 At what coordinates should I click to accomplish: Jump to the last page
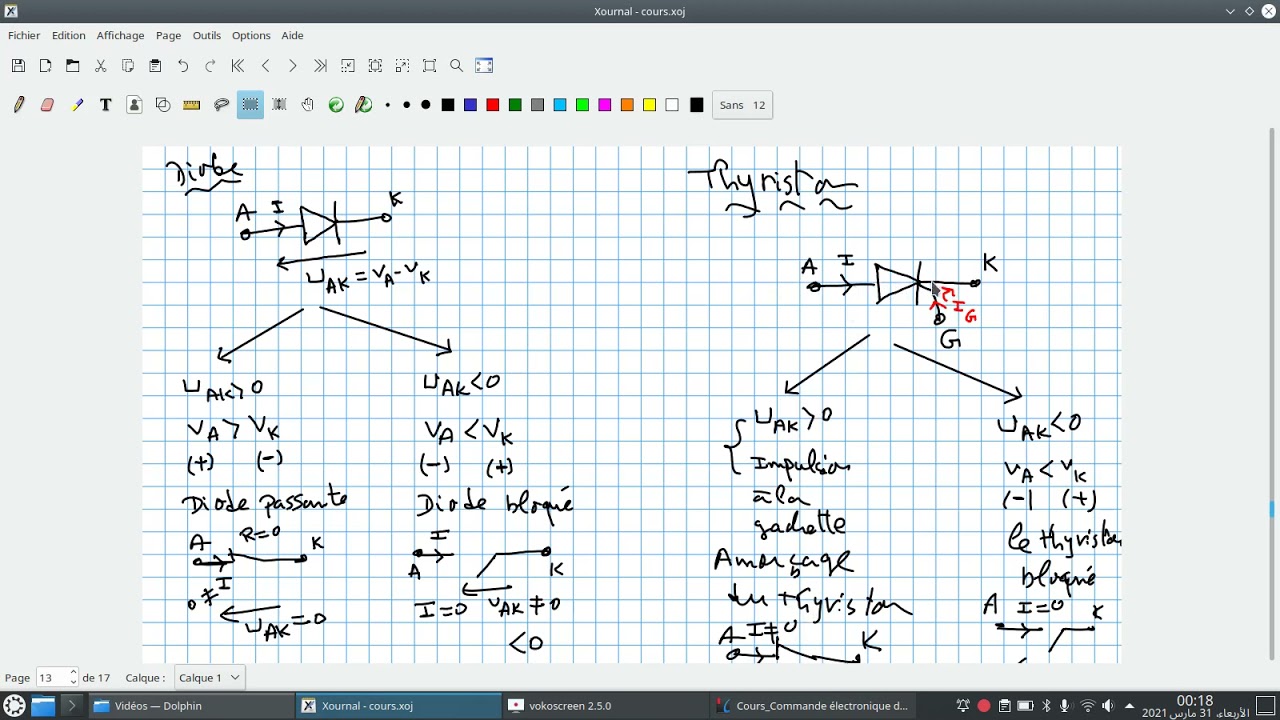320,66
